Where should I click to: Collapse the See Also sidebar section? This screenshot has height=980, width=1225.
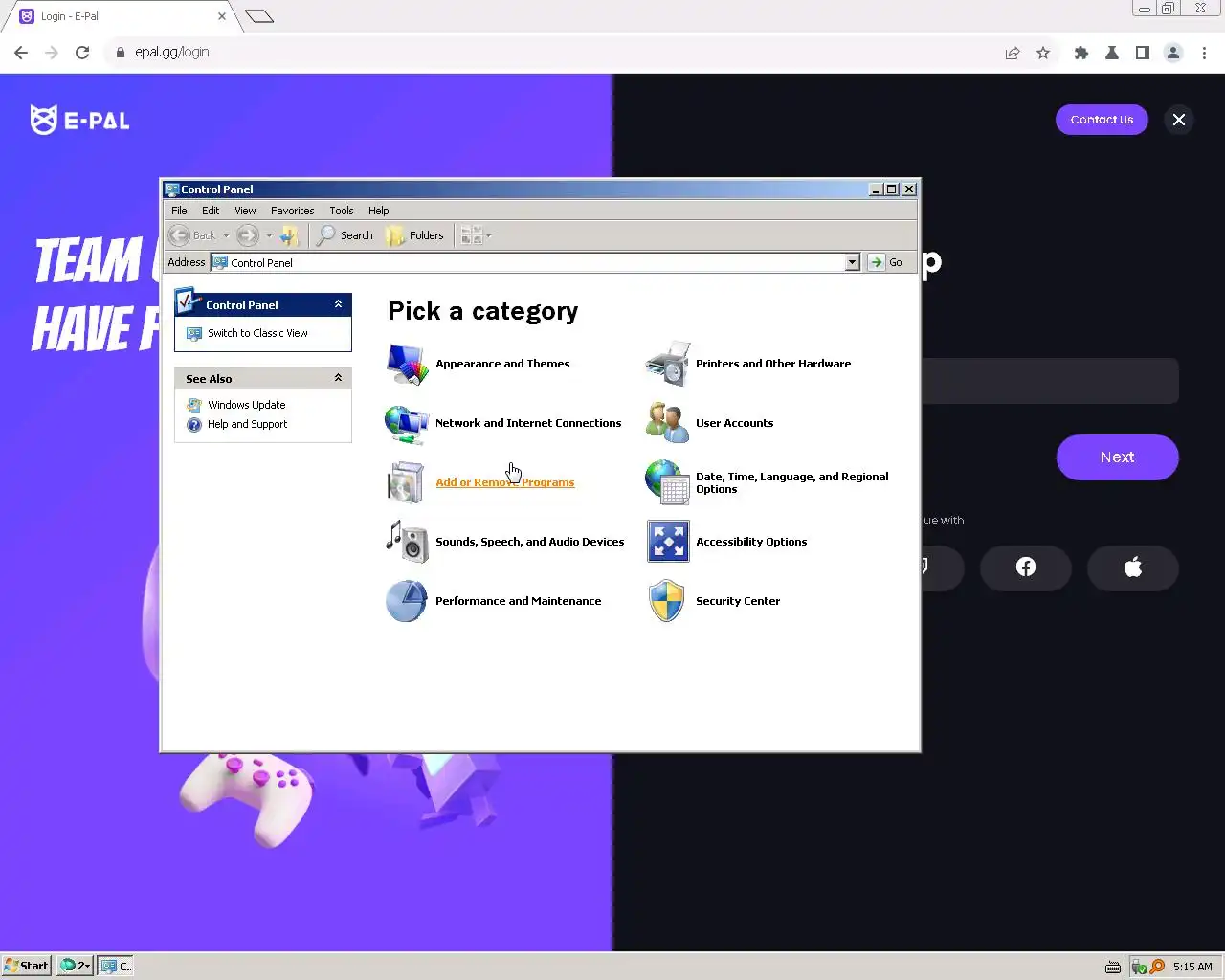tap(338, 378)
